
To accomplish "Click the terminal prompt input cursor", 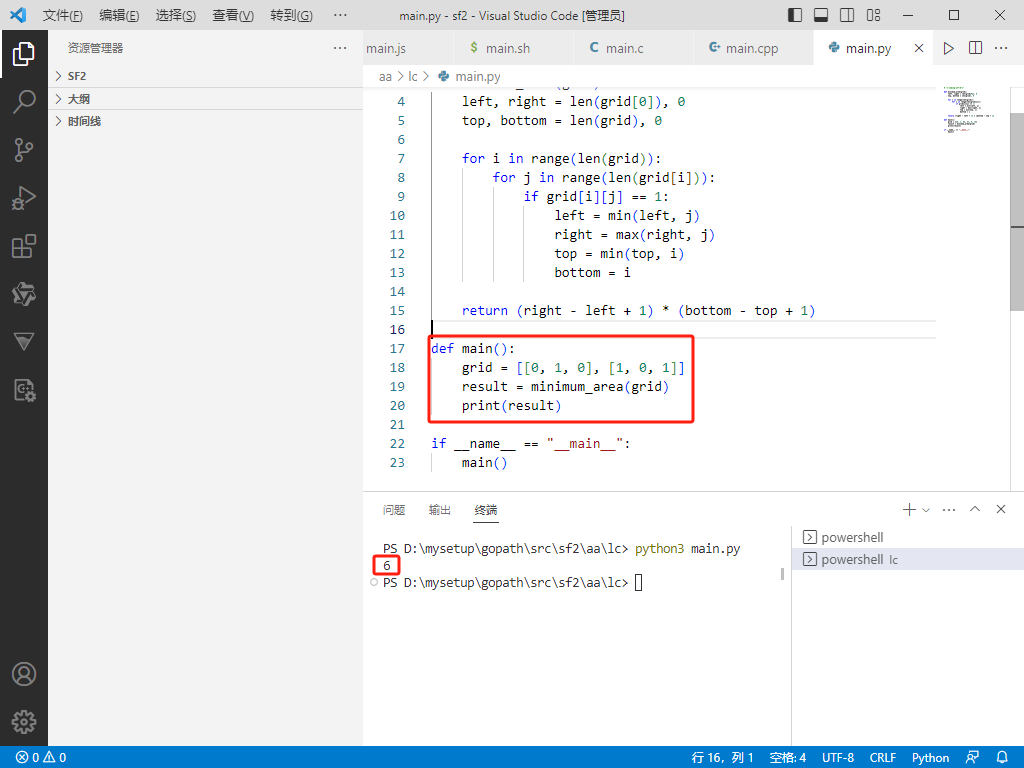I will pyautogui.click(x=639, y=582).
